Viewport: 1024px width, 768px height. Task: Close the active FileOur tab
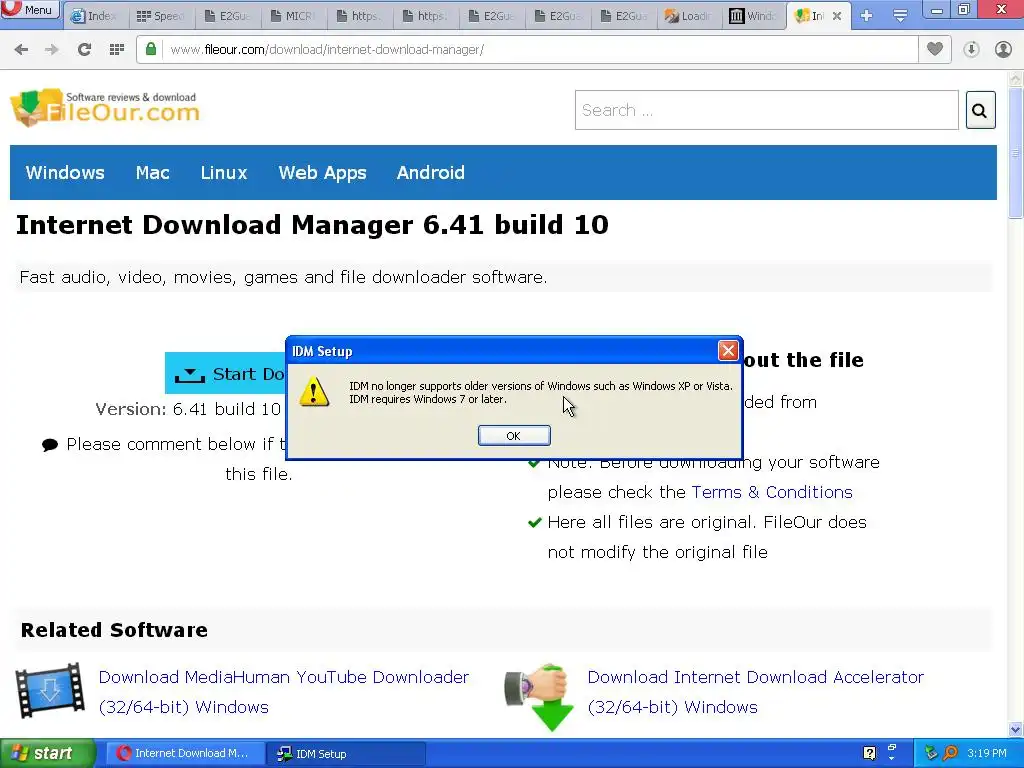pos(837,16)
